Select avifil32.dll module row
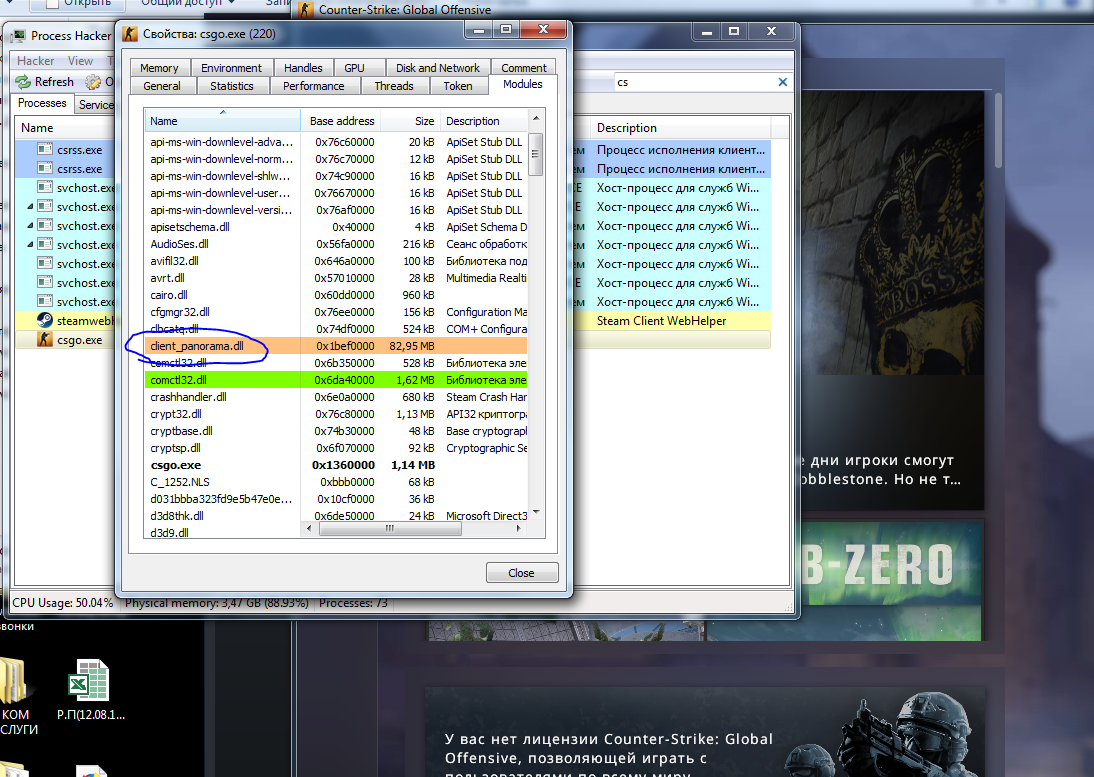Screen dimensions: 1094x777 tap(336, 261)
